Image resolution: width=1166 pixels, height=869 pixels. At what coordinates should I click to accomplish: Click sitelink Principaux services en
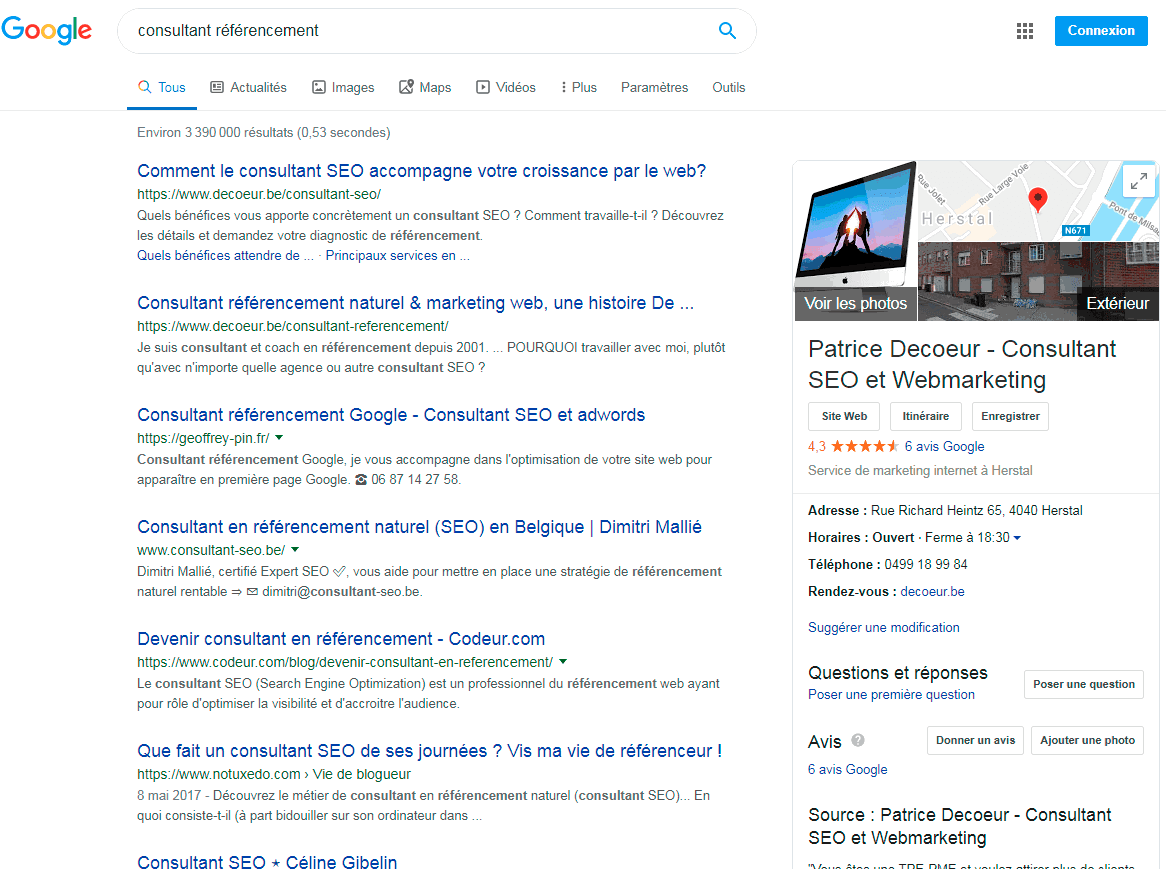click(398, 256)
